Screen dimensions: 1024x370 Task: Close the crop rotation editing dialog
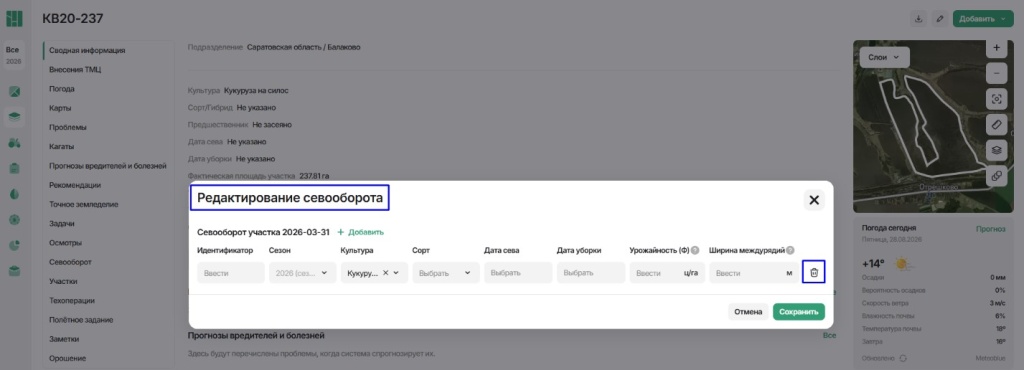(814, 200)
